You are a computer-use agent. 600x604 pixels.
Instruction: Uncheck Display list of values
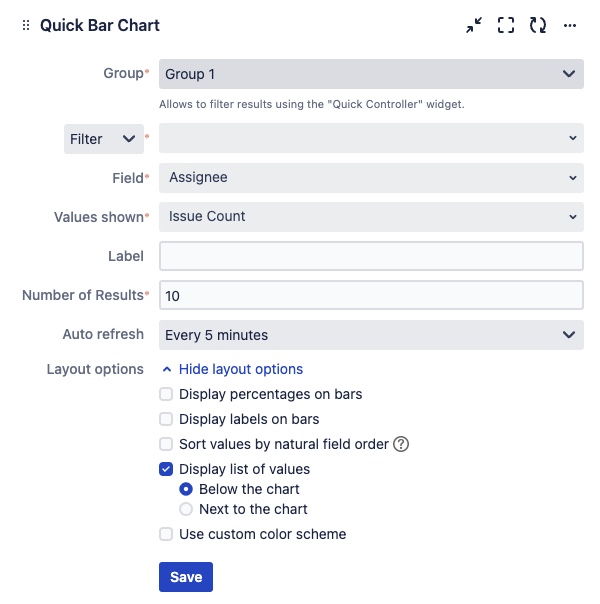tap(166, 469)
